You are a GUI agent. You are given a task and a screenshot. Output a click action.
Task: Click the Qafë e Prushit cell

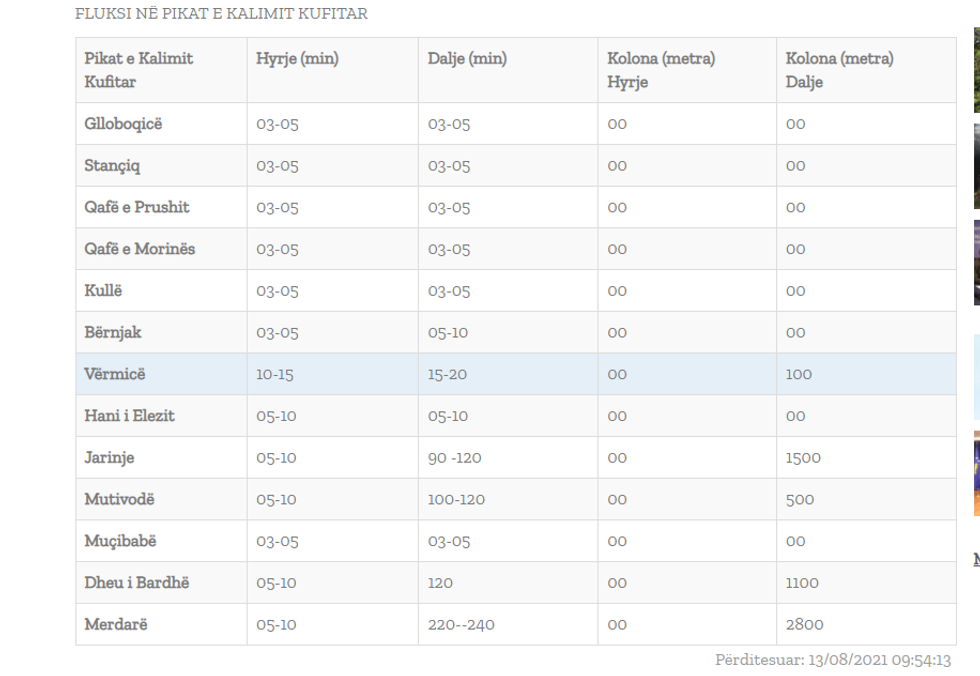tap(137, 208)
